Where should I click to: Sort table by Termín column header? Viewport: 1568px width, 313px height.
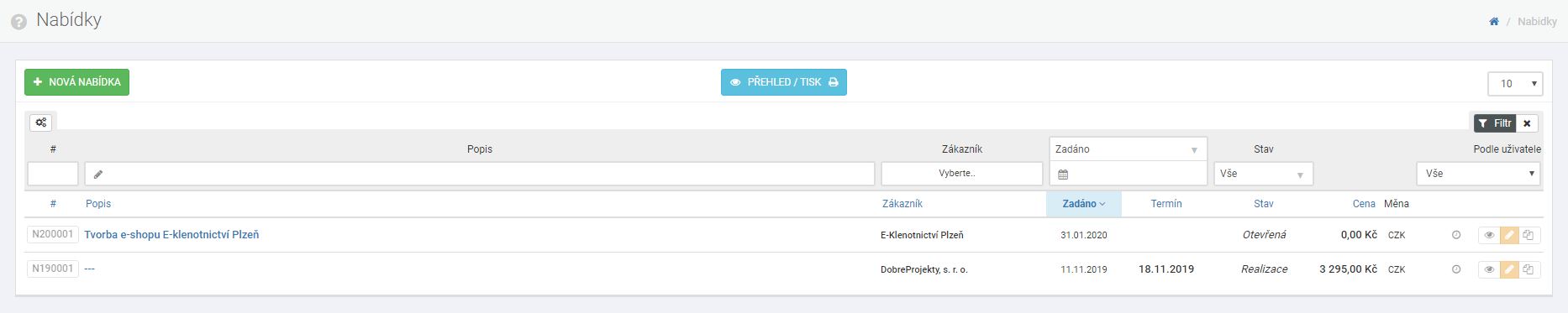[x=1166, y=204]
